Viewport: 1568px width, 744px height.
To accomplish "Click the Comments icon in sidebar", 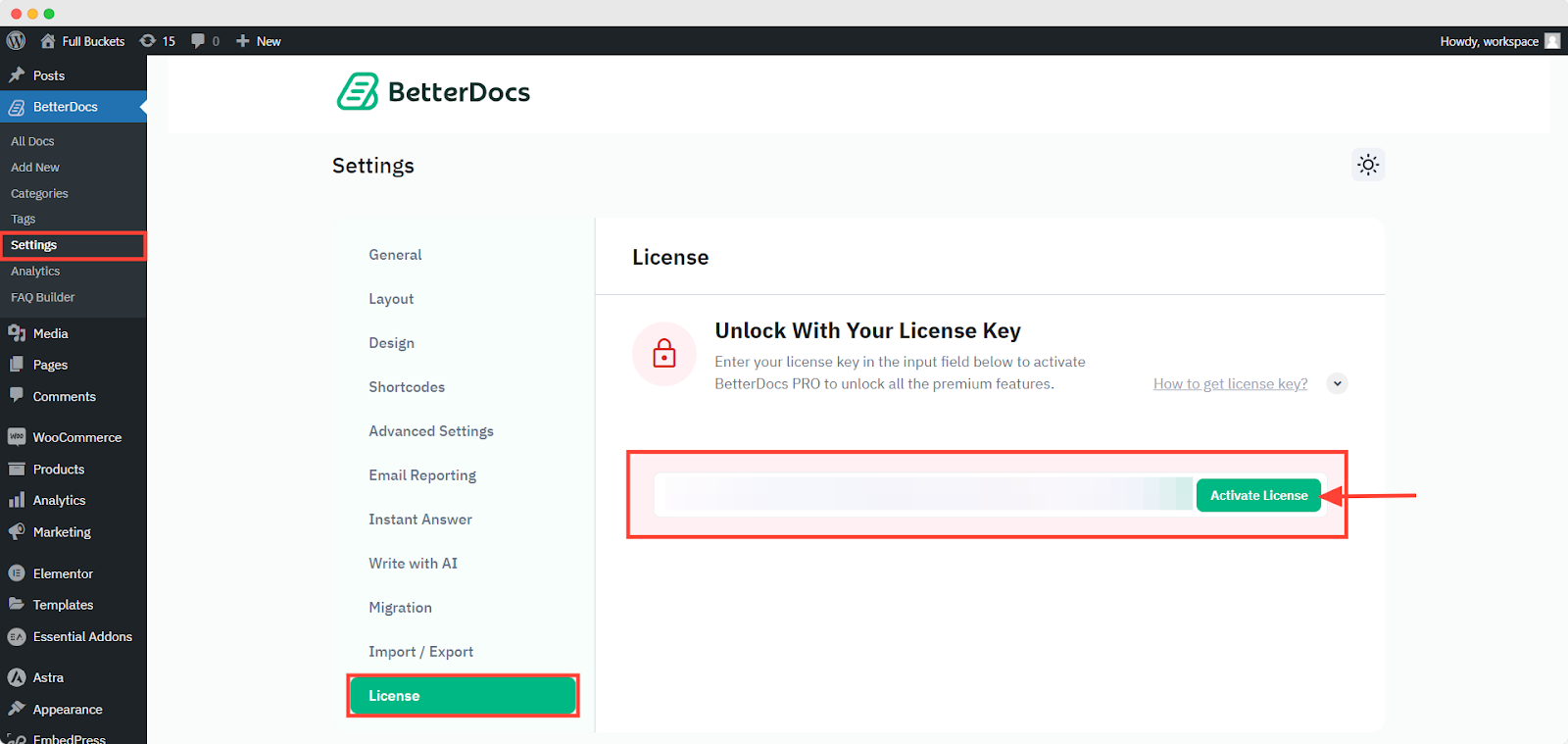I will click(17, 396).
